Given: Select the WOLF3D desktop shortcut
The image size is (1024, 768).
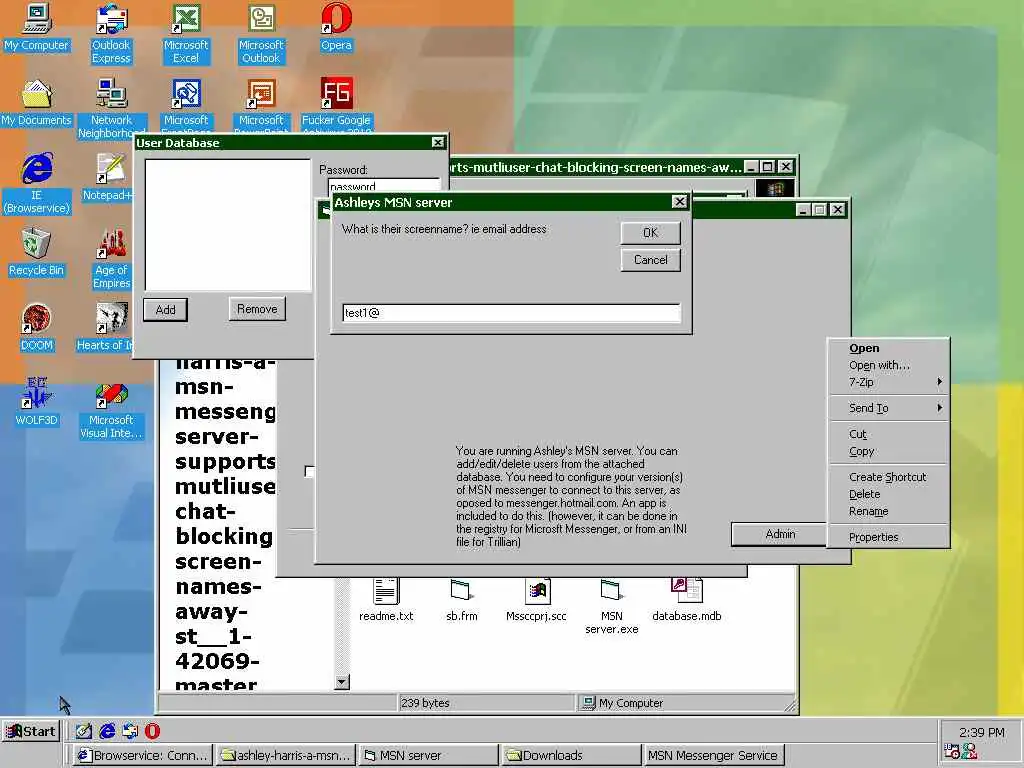Looking at the screenshot, I should 37,402.
